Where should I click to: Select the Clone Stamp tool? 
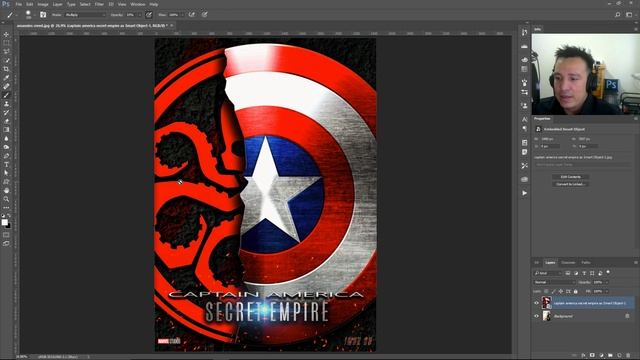point(6,104)
